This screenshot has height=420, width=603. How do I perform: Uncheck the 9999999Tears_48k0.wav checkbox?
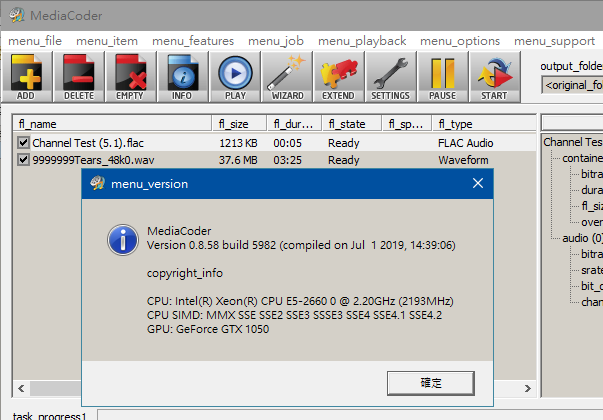[x=23, y=159]
